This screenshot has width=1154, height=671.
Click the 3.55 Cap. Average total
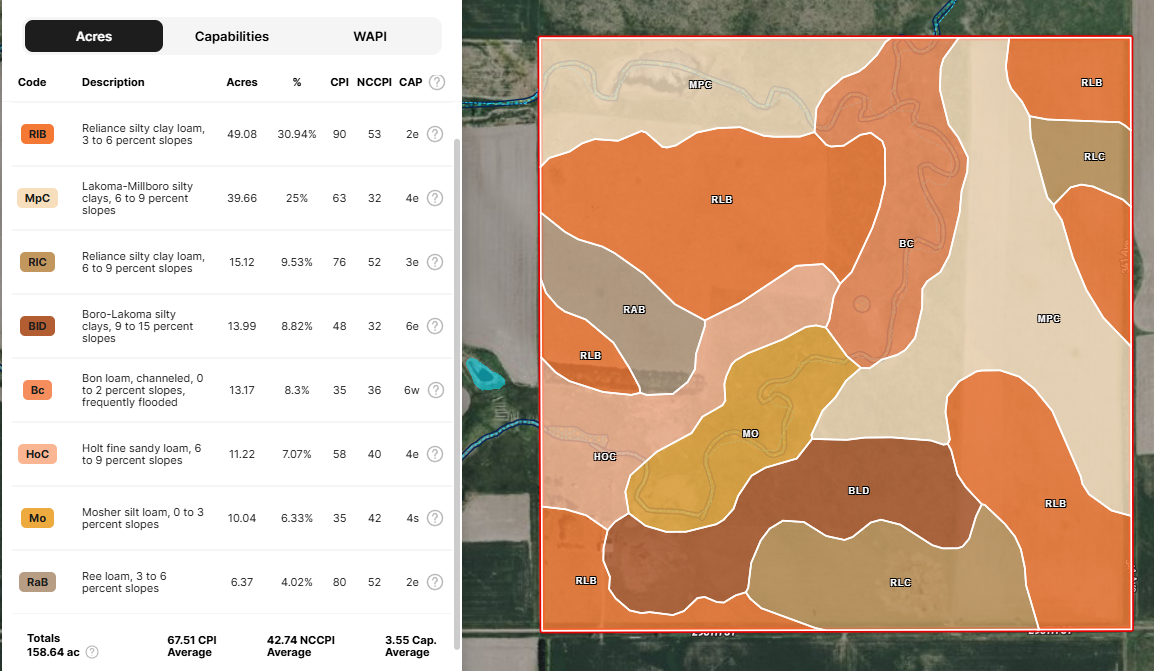411,646
